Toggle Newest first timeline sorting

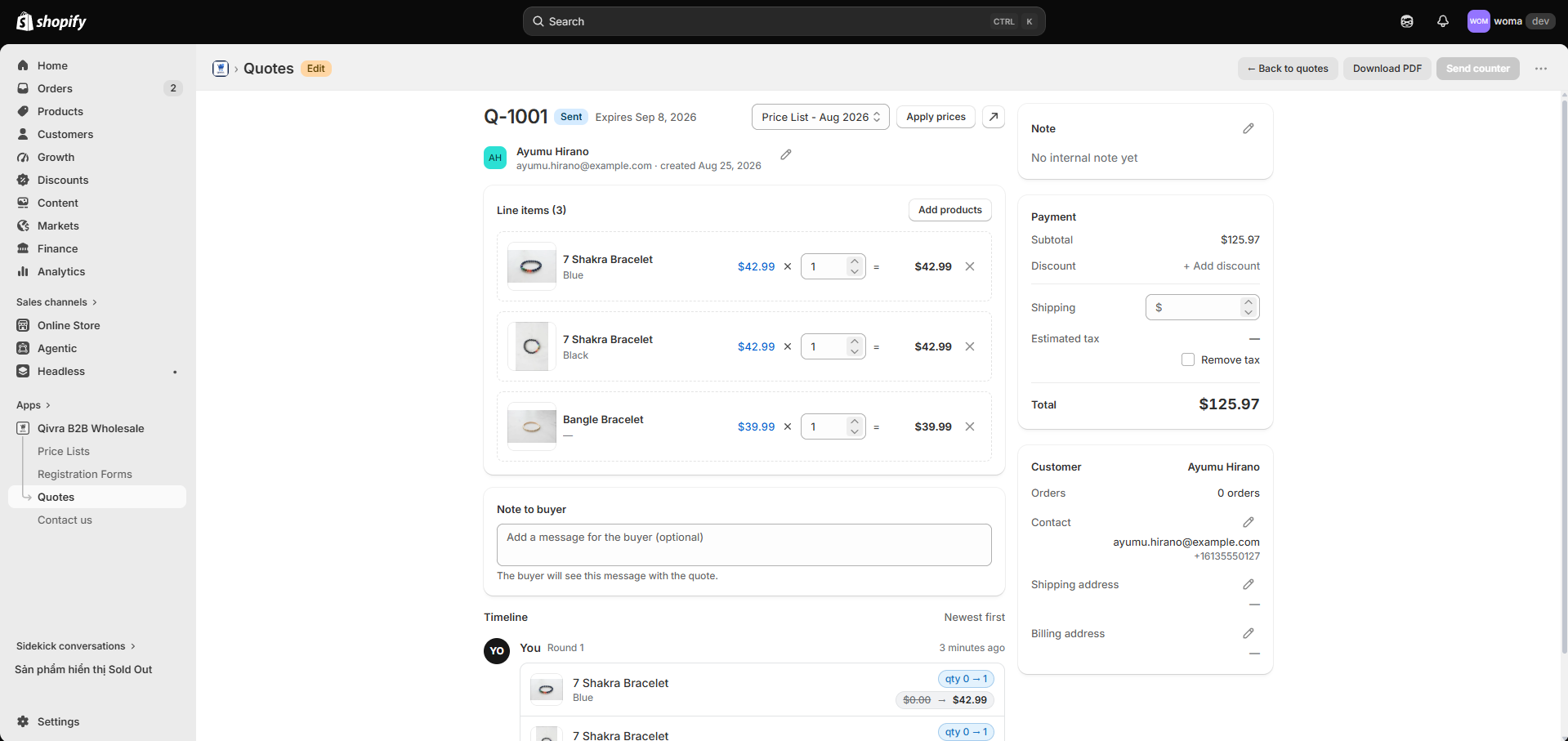(x=975, y=618)
